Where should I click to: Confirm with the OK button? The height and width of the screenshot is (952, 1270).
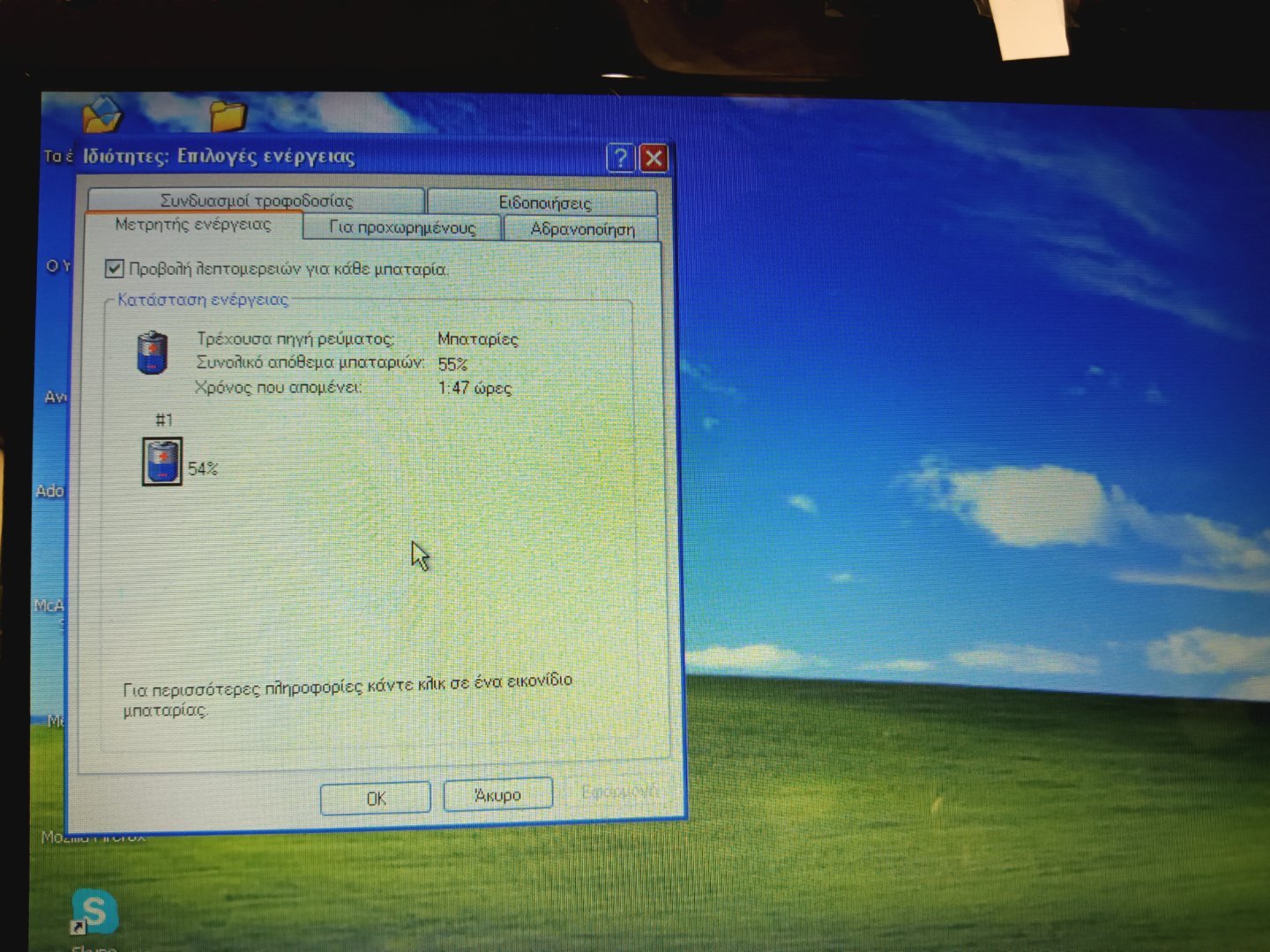(x=376, y=799)
